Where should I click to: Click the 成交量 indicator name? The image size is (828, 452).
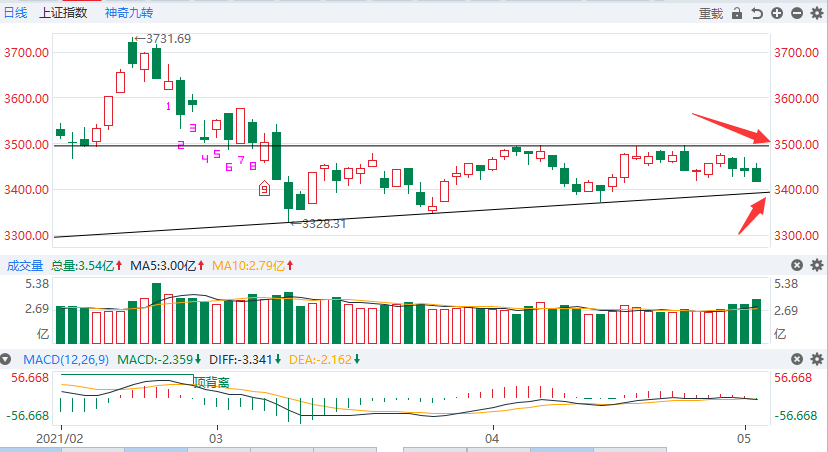point(25,265)
